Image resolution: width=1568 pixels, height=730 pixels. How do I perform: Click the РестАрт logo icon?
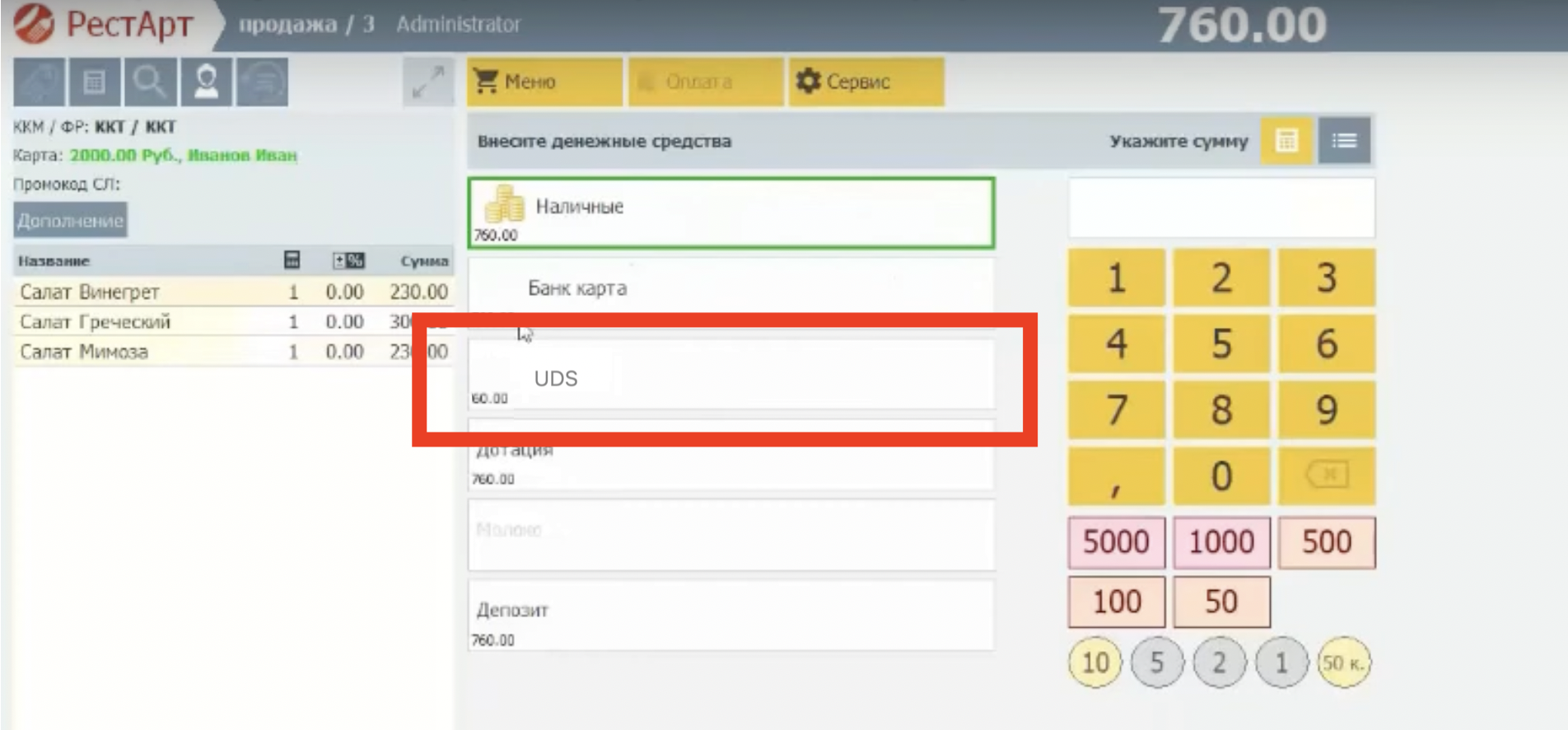coord(33,23)
